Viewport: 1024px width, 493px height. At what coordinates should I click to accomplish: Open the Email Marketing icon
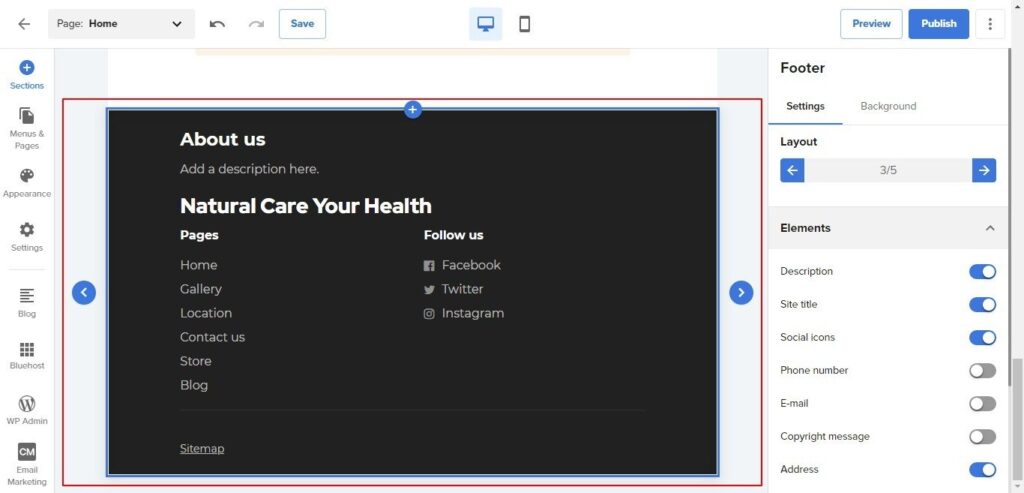(27, 452)
